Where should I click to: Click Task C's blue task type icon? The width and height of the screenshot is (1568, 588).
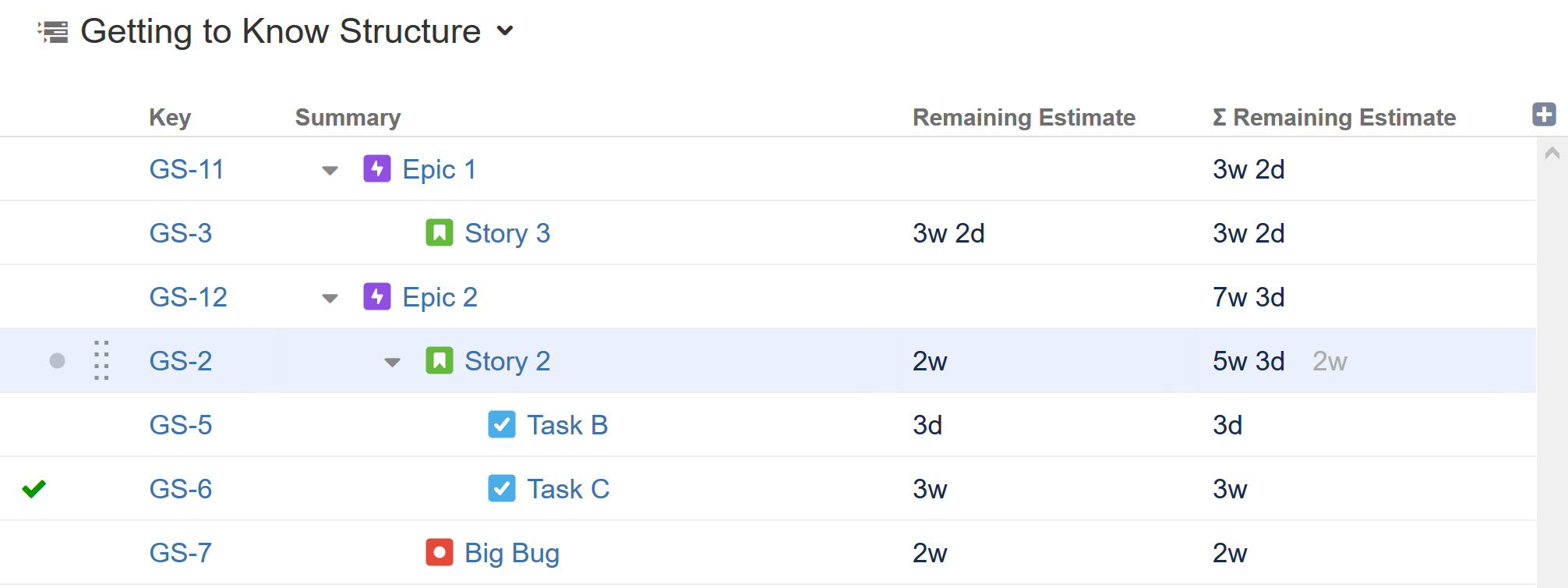tap(502, 488)
